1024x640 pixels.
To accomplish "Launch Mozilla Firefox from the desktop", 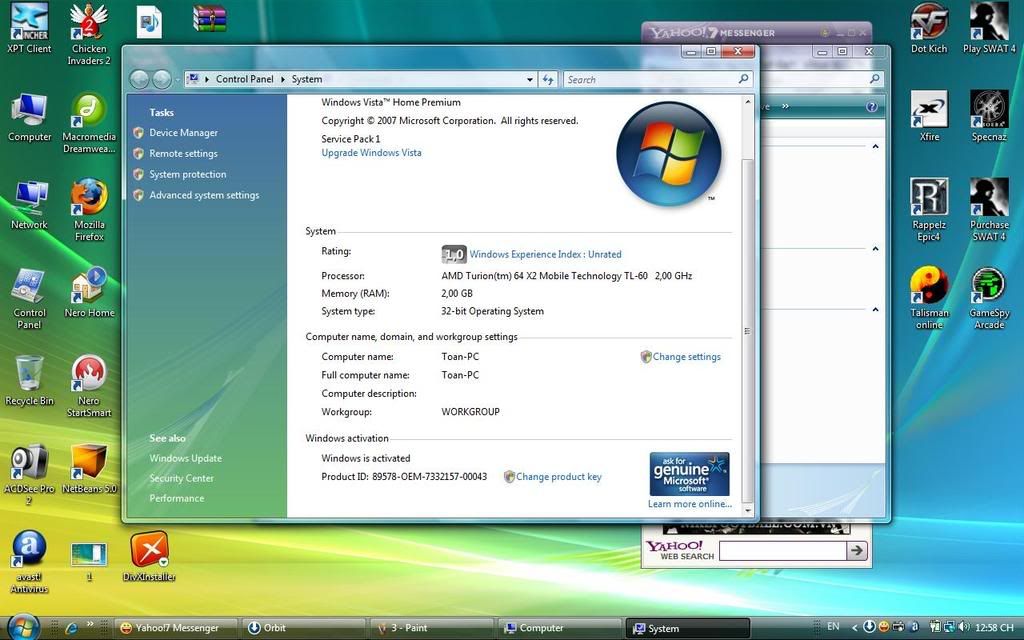I will [89, 210].
